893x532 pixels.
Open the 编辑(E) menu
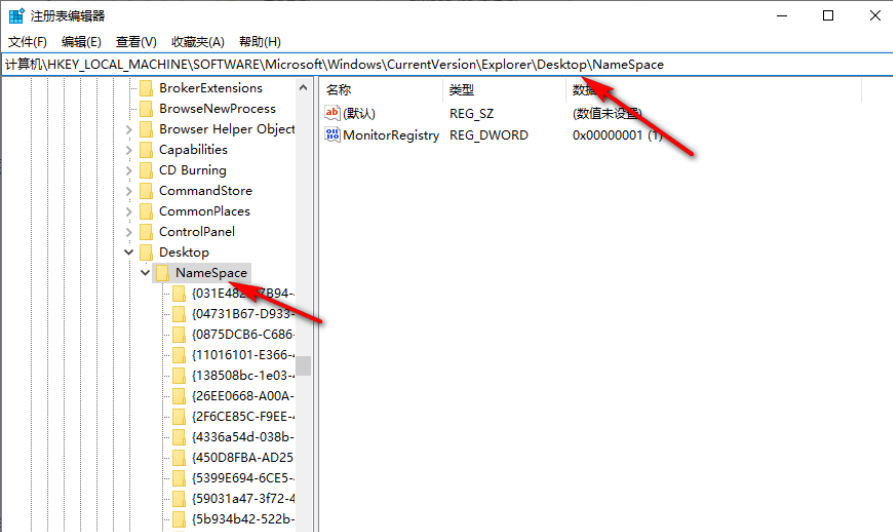coord(81,42)
